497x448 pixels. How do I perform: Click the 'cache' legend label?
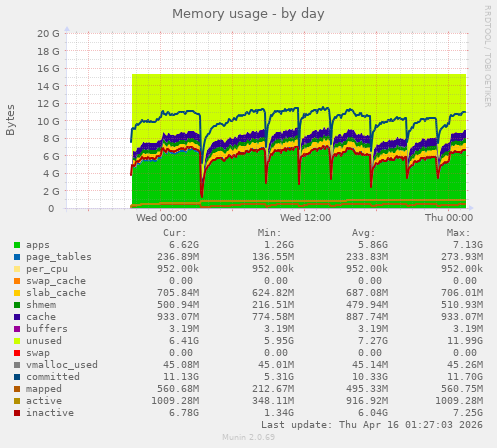(41, 317)
